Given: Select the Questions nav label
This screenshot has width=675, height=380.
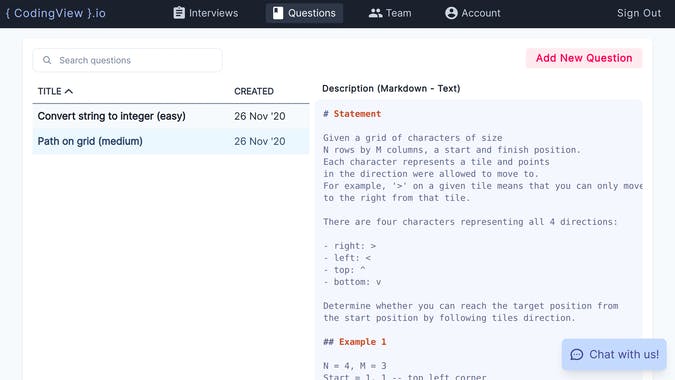Looking at the screenshot, I should (312, 13).
